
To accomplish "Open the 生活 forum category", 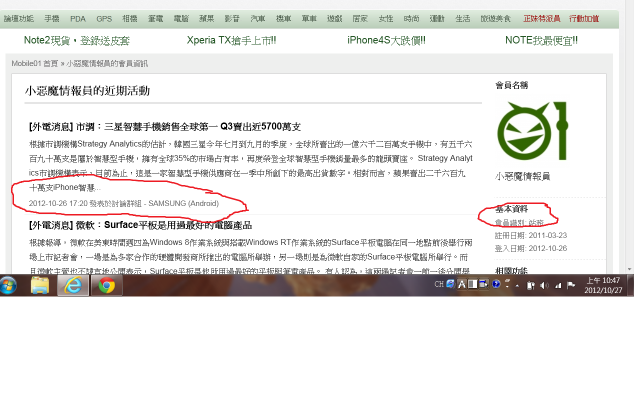I will point(463,19).
